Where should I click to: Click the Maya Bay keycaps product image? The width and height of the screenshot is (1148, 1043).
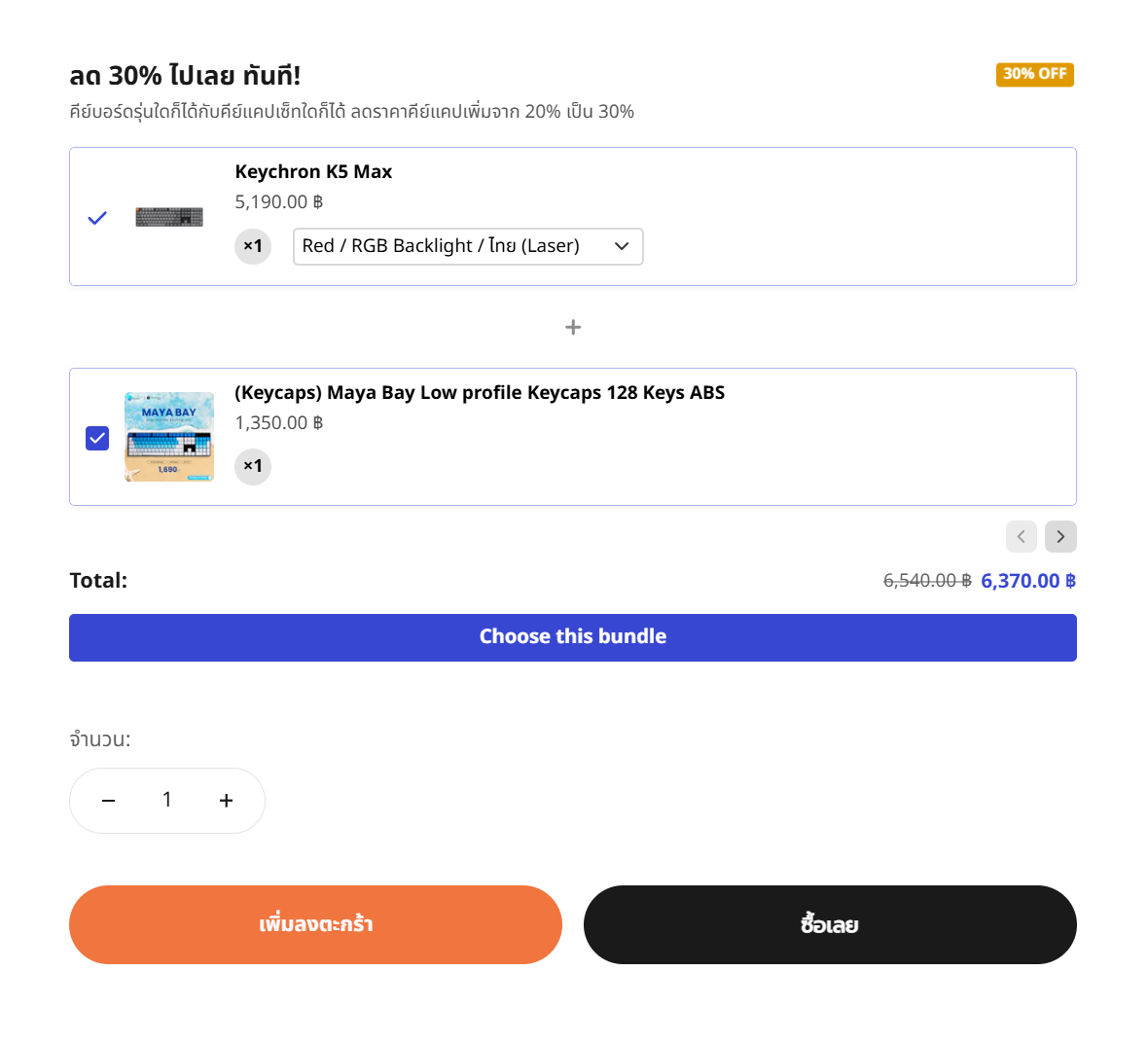point(169,437)
